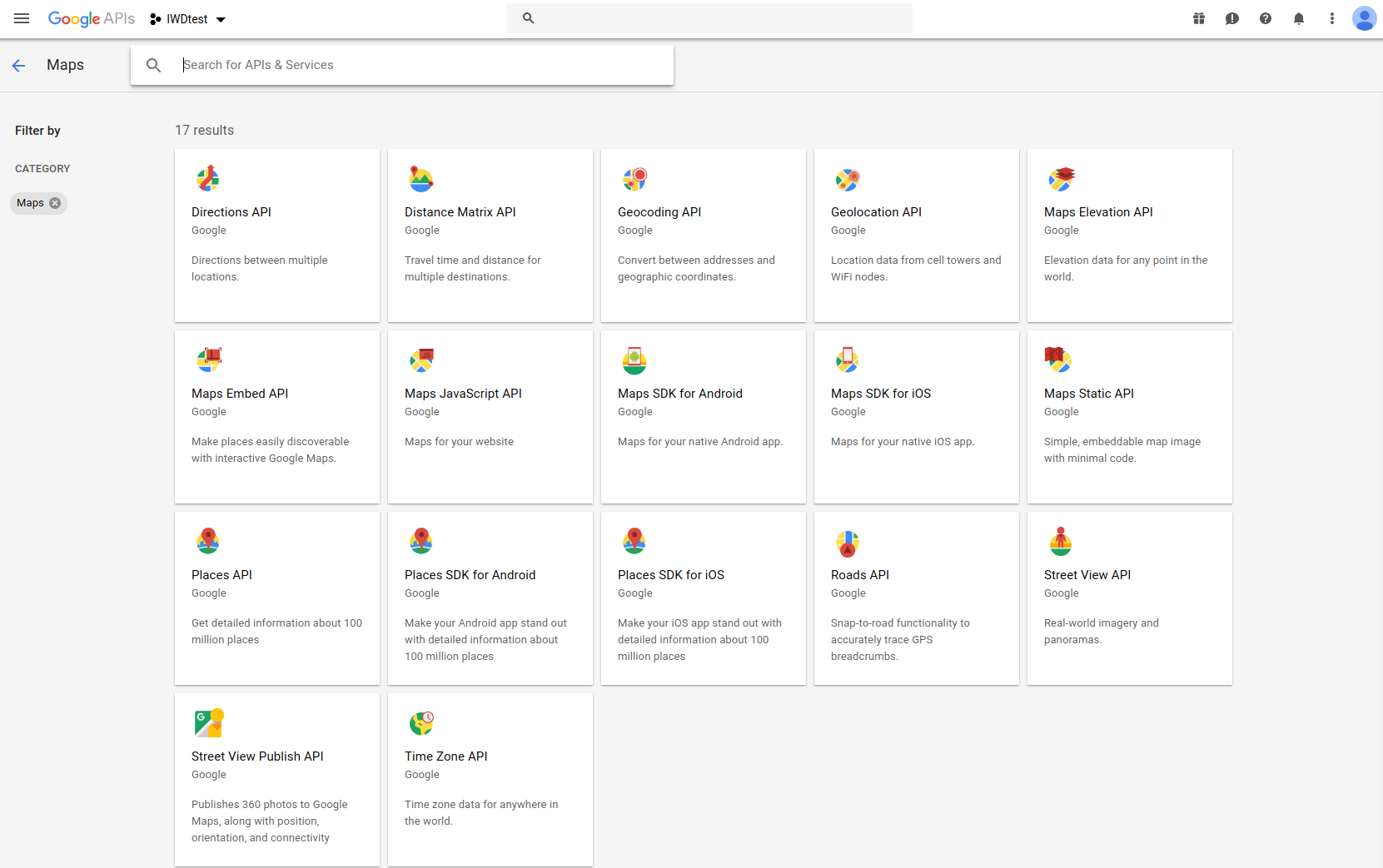Image resolution: width=1383 pixels, height=868 pixels.
Task: Click the '17 results' count text
Action: pyautogui.click(x=205, y=131)
